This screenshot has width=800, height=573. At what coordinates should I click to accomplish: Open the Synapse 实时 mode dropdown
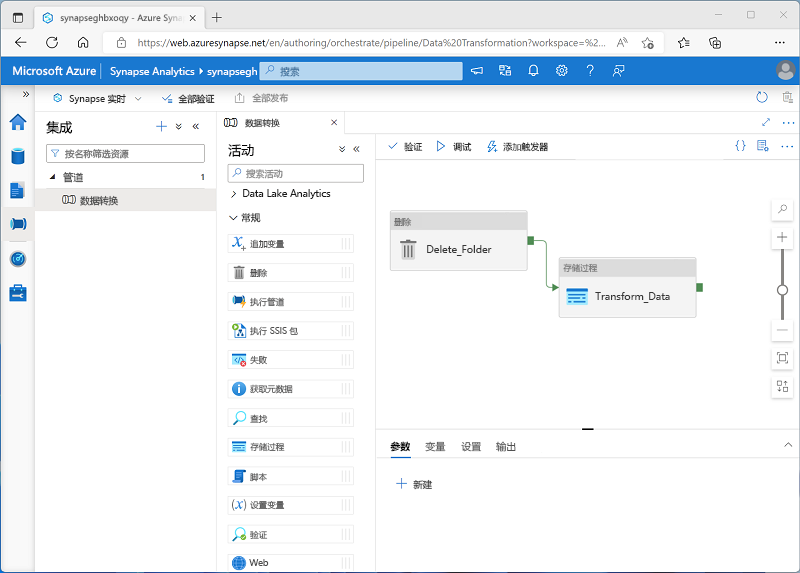click(98, 98)
